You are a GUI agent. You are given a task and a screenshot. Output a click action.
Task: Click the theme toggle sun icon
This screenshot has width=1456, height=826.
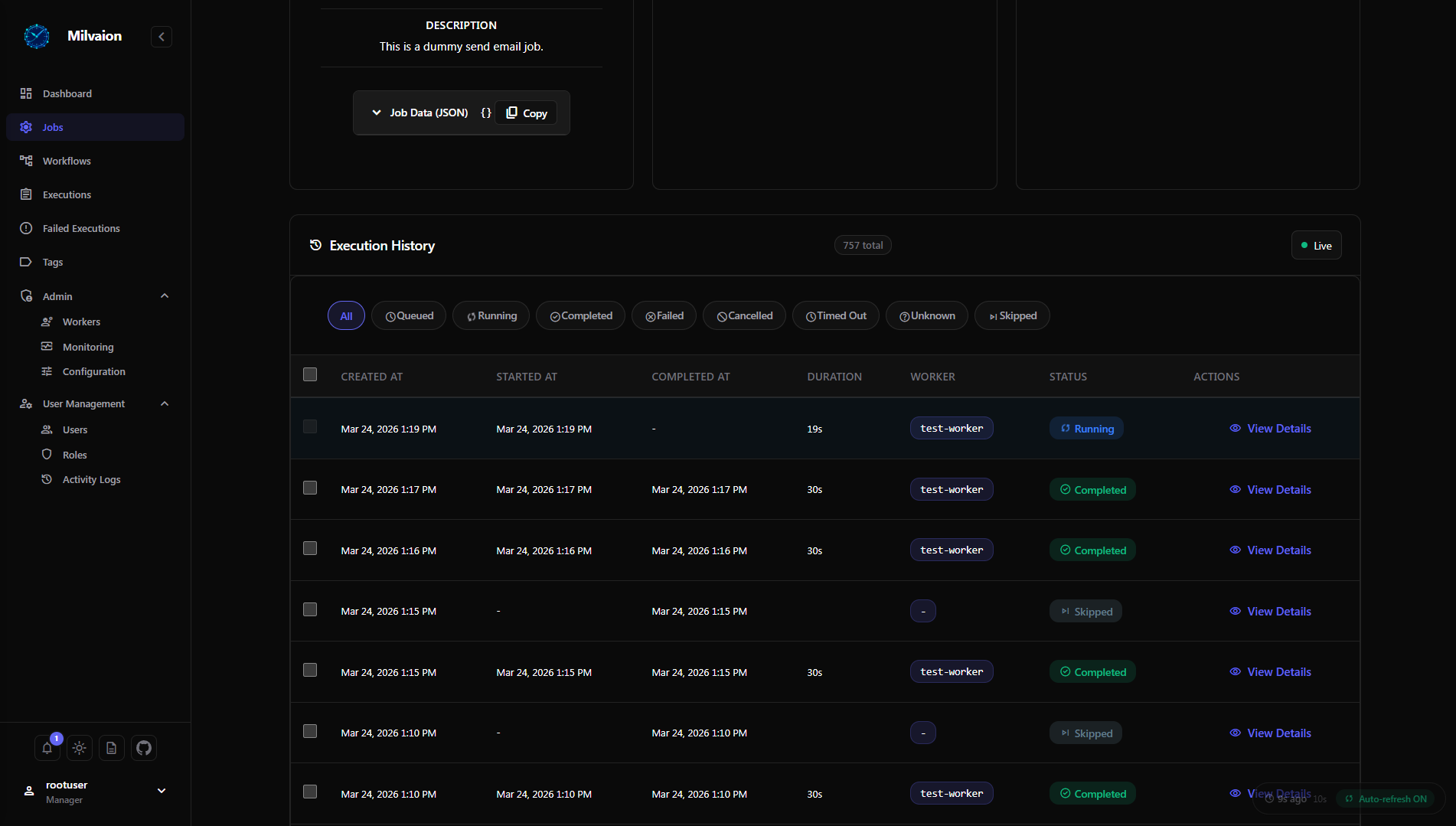pyautogui.click(x=80, y=748)
